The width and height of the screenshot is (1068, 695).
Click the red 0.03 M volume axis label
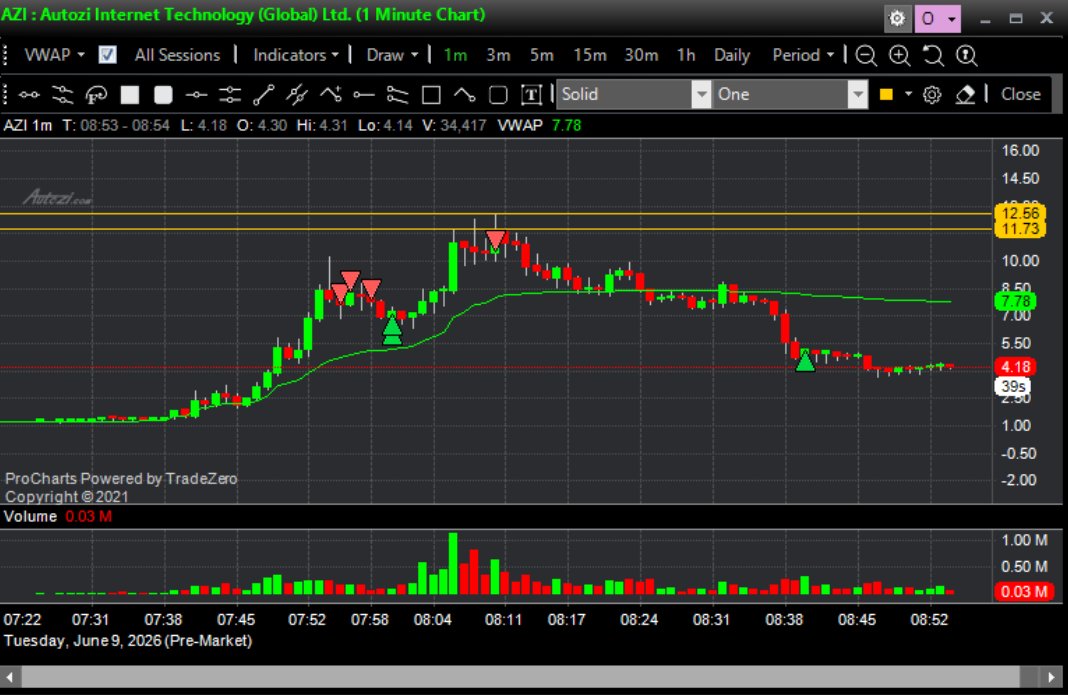point(1024,591)
